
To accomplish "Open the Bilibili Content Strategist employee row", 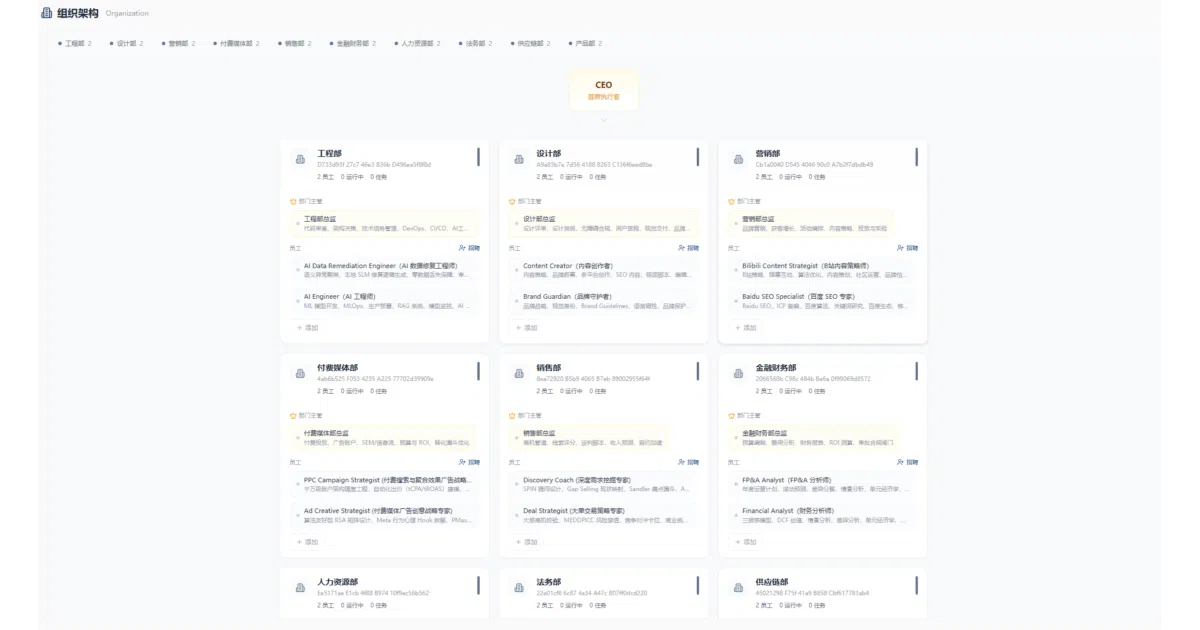I will [823, 270].
